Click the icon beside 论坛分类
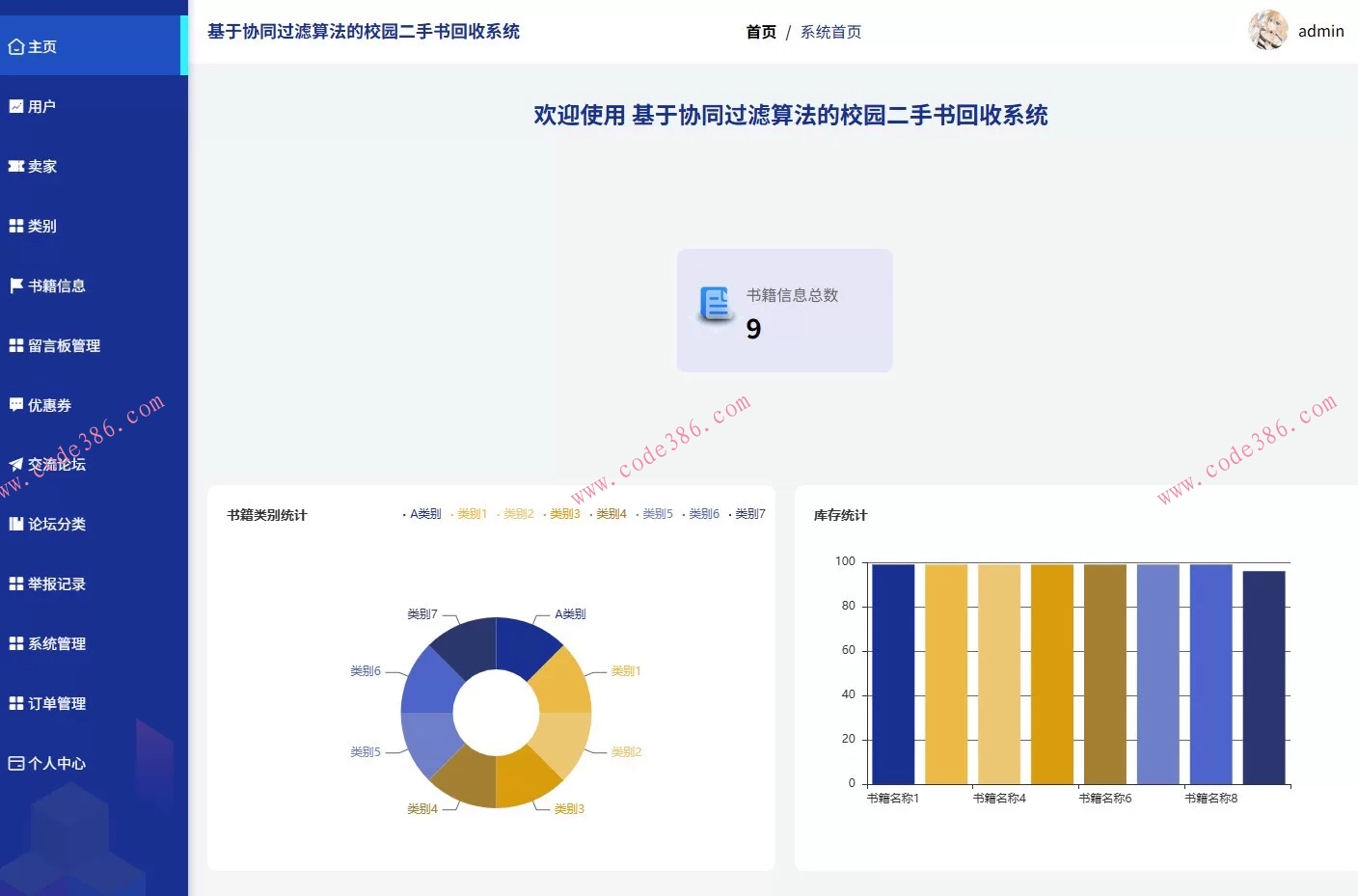This screenshot has width=1358, height=896. [x=16, y=524]
